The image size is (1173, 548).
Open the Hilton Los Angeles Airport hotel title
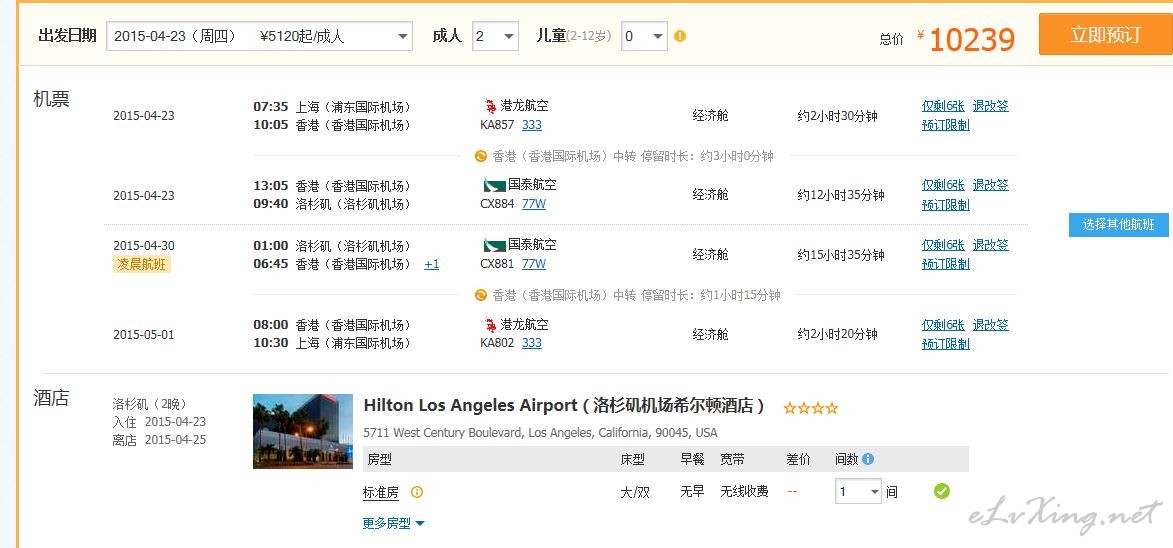[x=564, y=406]
